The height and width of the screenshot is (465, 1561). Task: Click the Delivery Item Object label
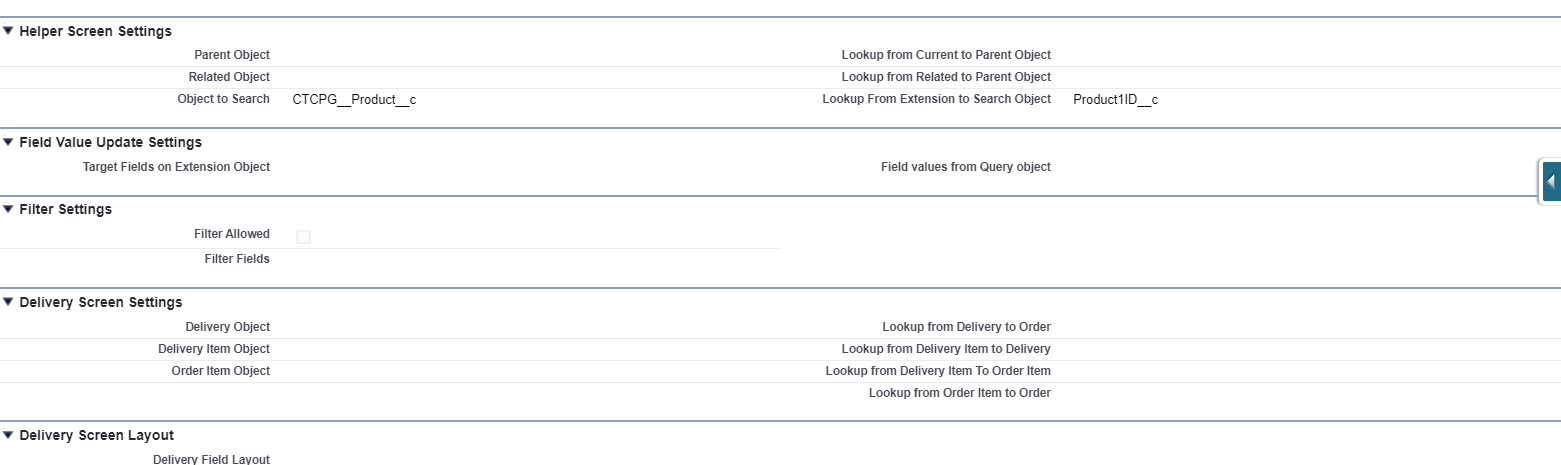point(213,349)
